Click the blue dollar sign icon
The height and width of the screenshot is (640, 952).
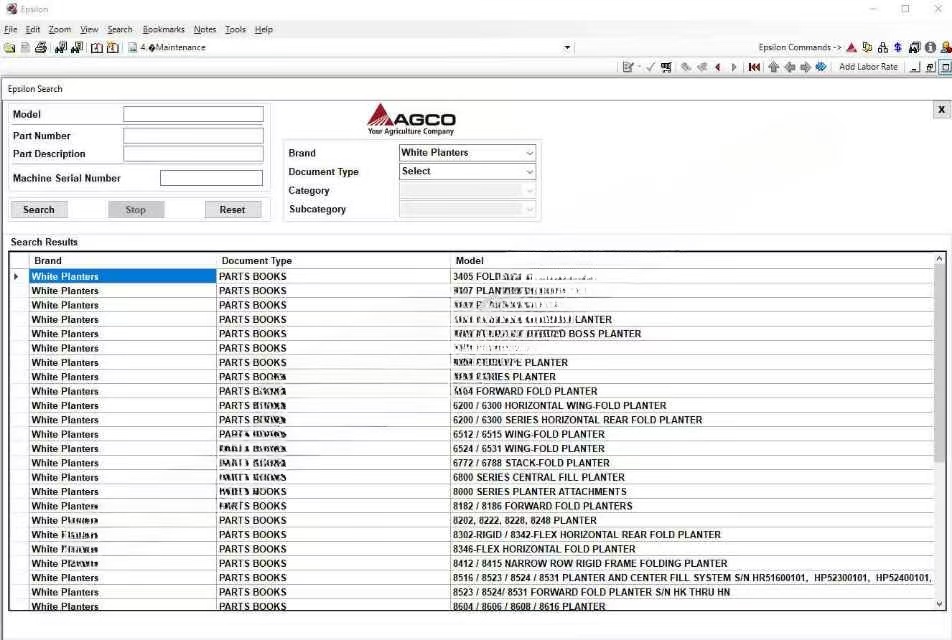click(x=898, y=47)
